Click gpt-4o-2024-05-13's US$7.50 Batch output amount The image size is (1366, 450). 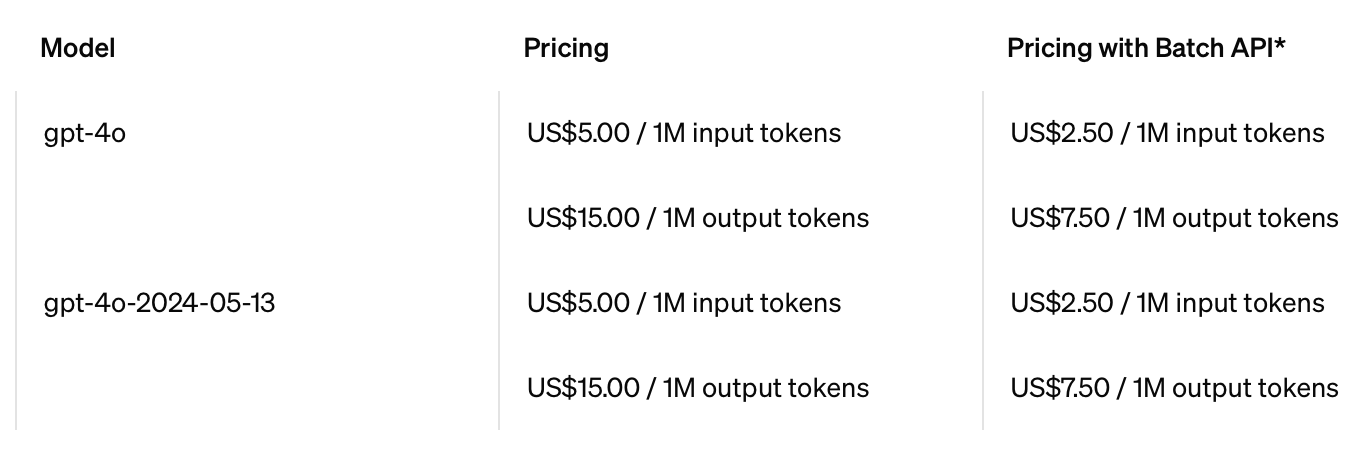tap(1060, 388)
